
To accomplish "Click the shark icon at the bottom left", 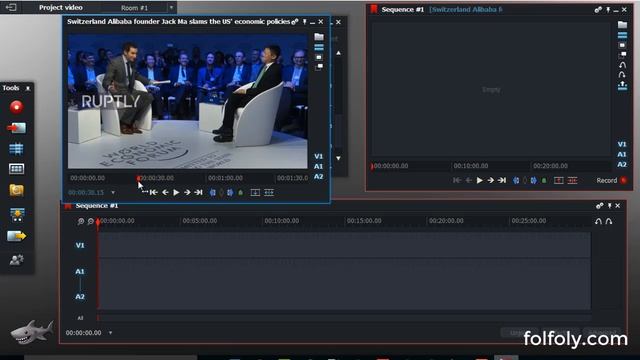I will [x=31, y=331].
